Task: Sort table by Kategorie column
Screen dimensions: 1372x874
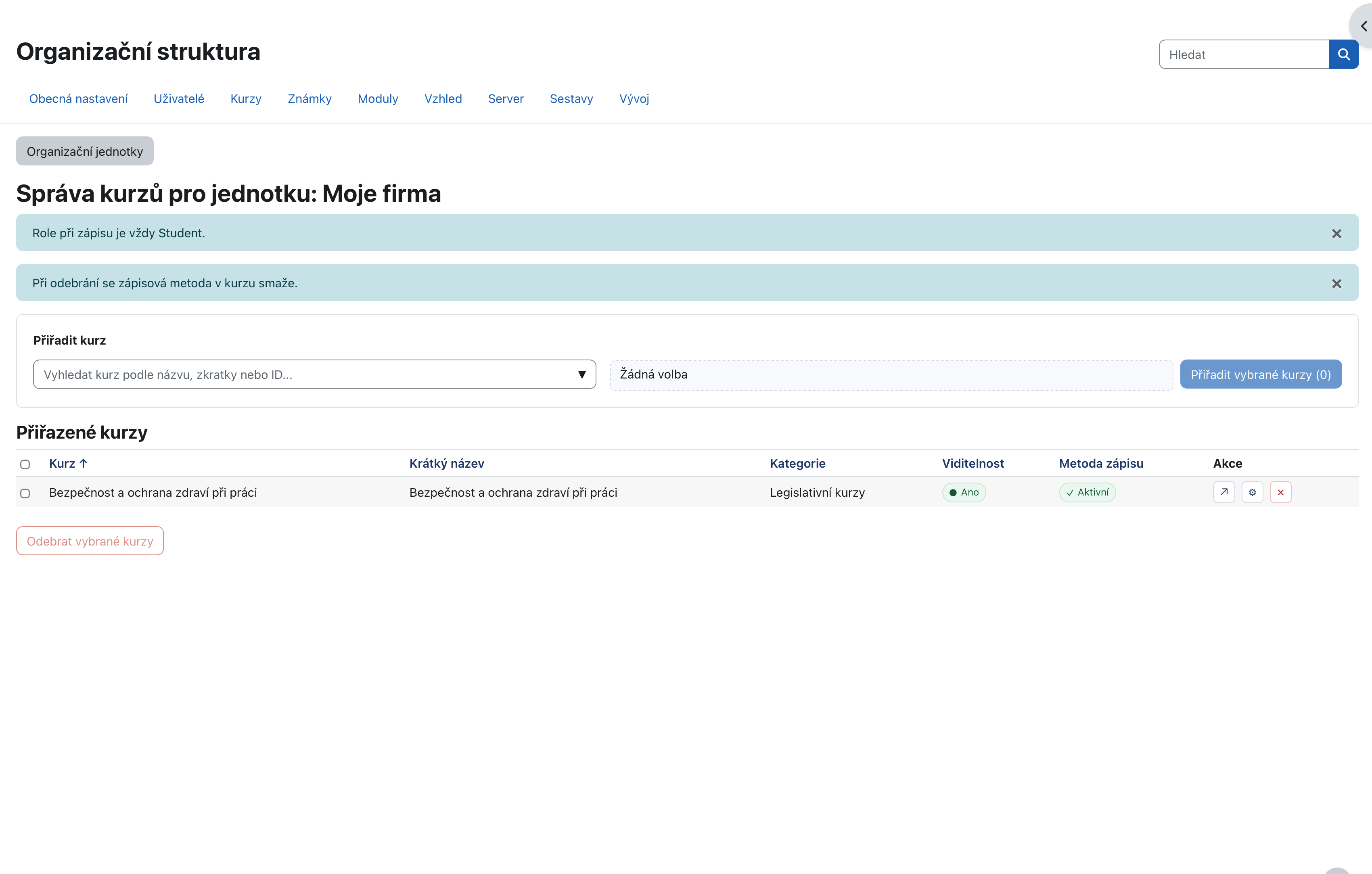Action: coord(797,463)
